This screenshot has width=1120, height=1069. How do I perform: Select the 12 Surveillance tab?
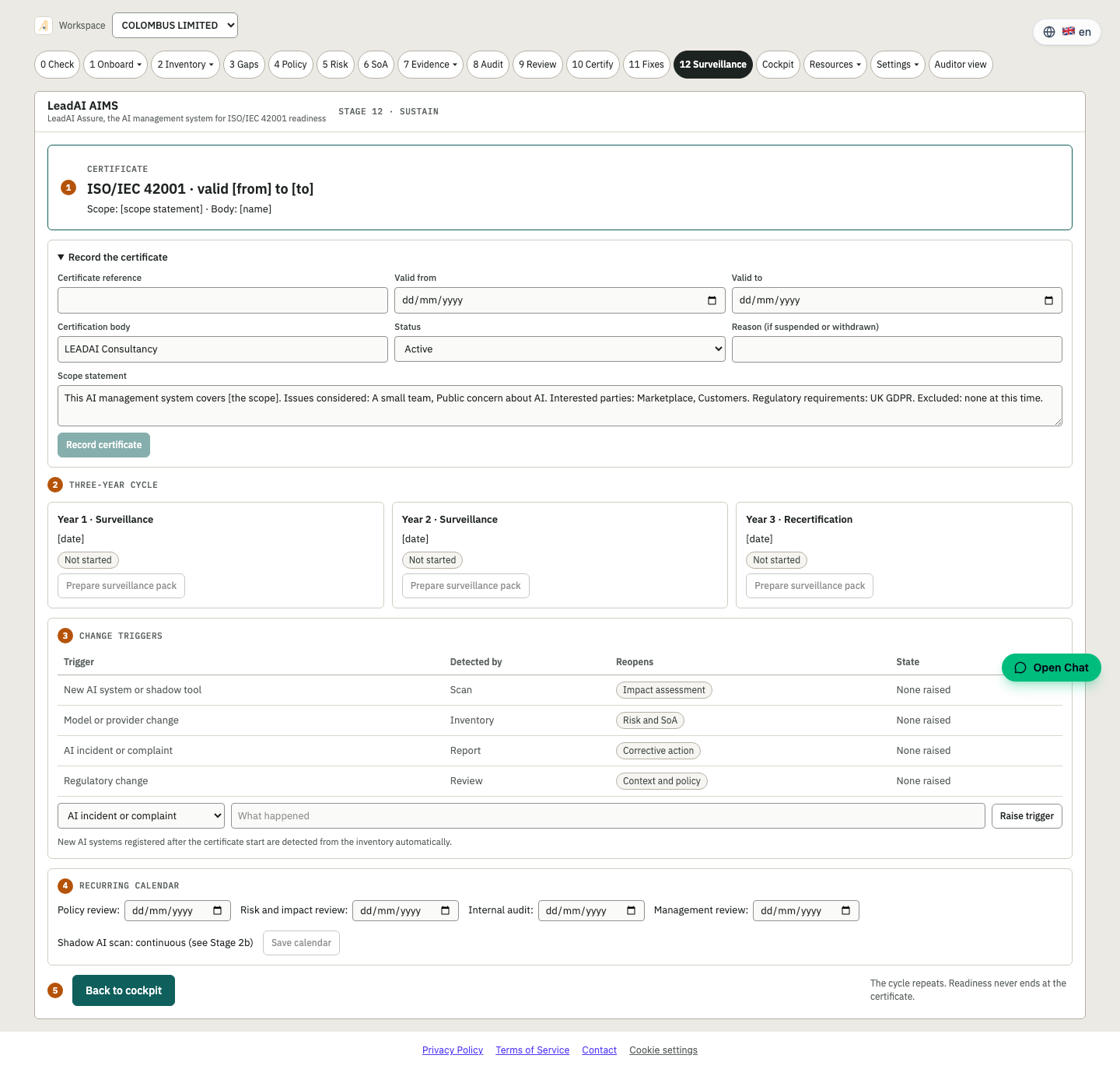(713, 65)
